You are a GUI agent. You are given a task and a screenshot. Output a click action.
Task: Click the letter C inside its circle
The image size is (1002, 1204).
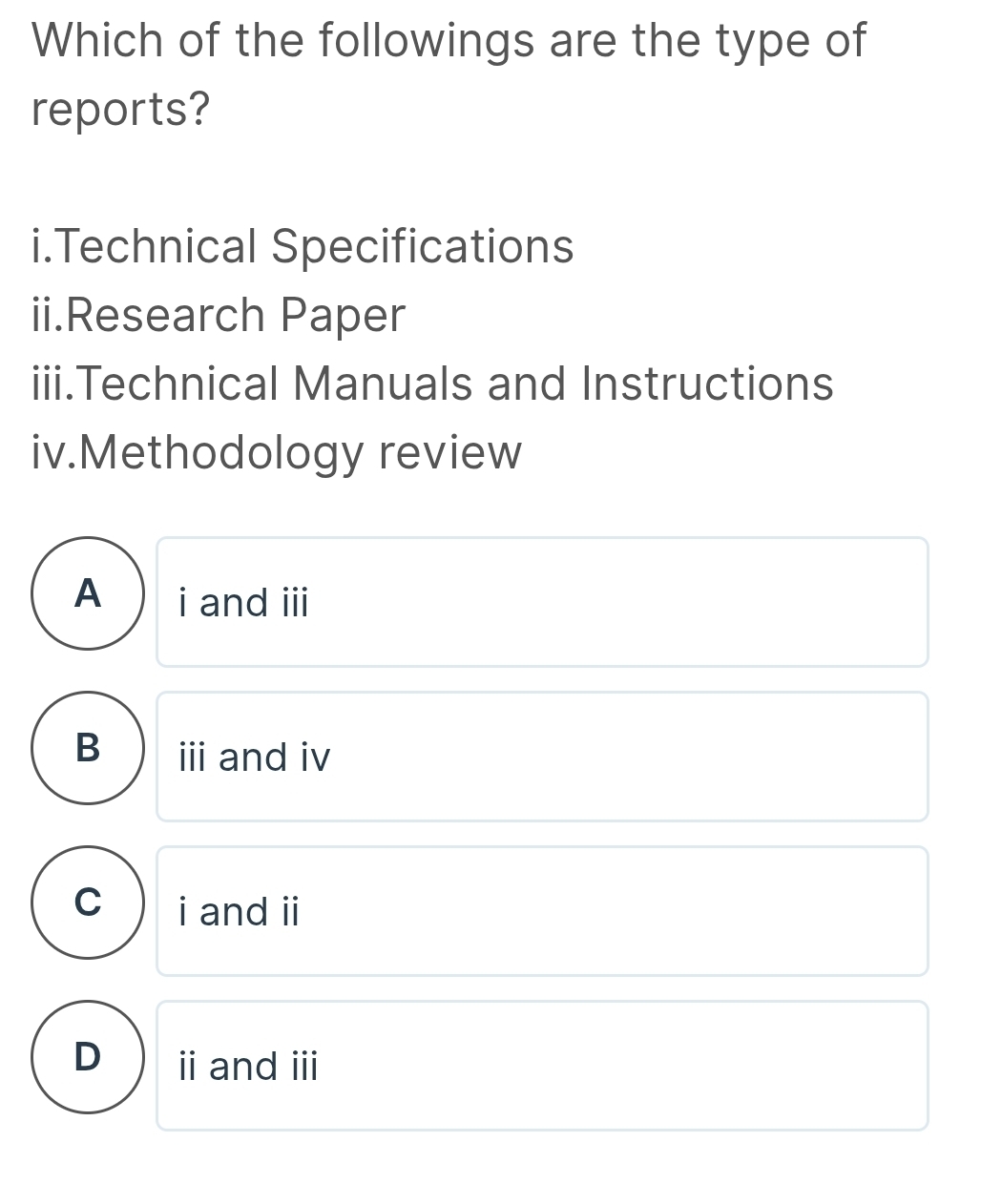coord(87,904)
